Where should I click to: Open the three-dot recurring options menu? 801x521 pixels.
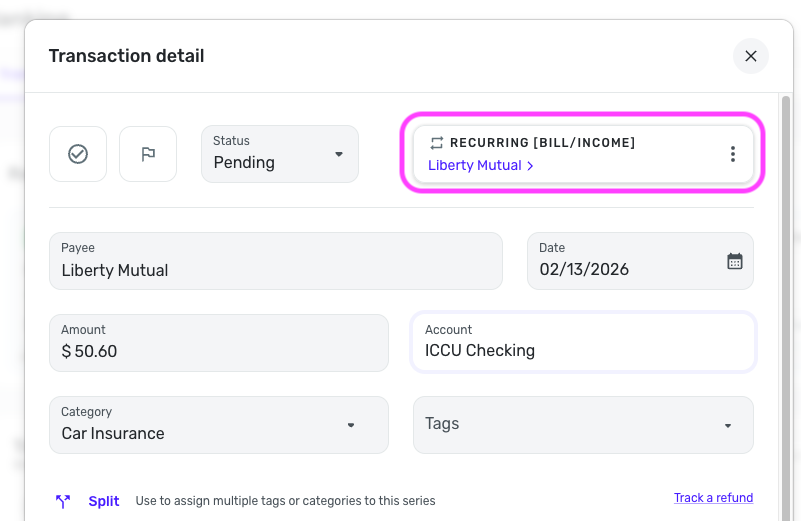point(733,154)
